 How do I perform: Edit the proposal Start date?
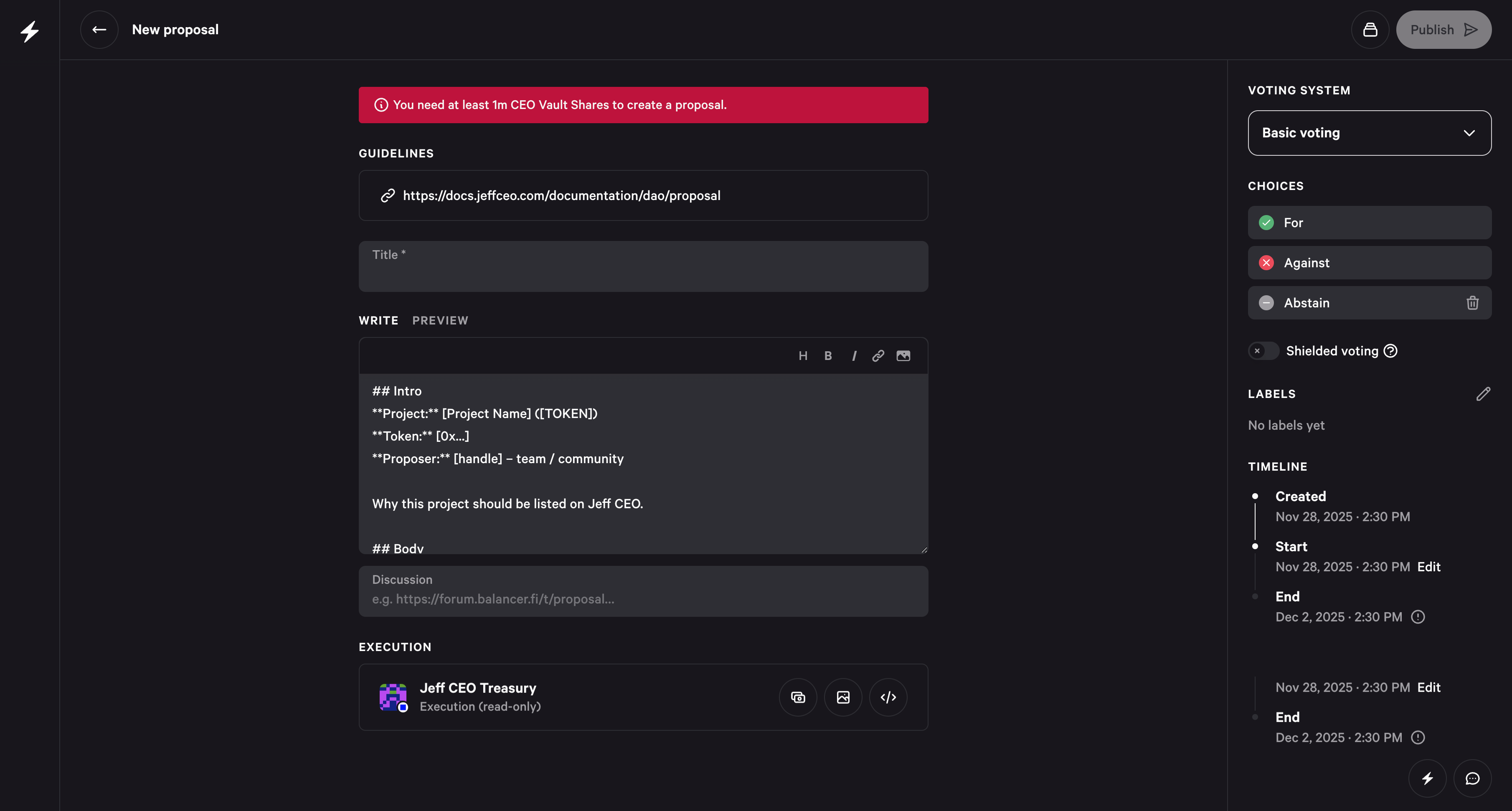coord(1428,566)
